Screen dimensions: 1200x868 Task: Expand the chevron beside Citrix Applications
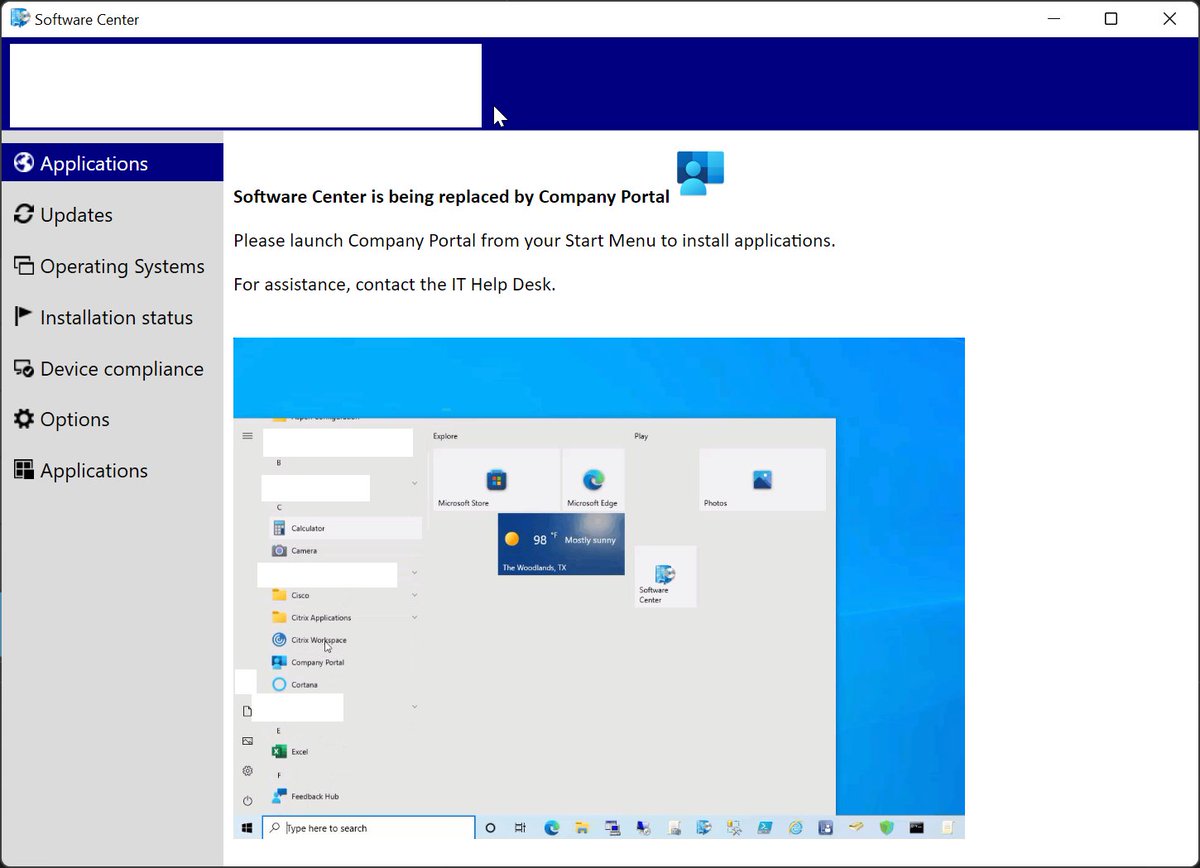tap(414, 617)
